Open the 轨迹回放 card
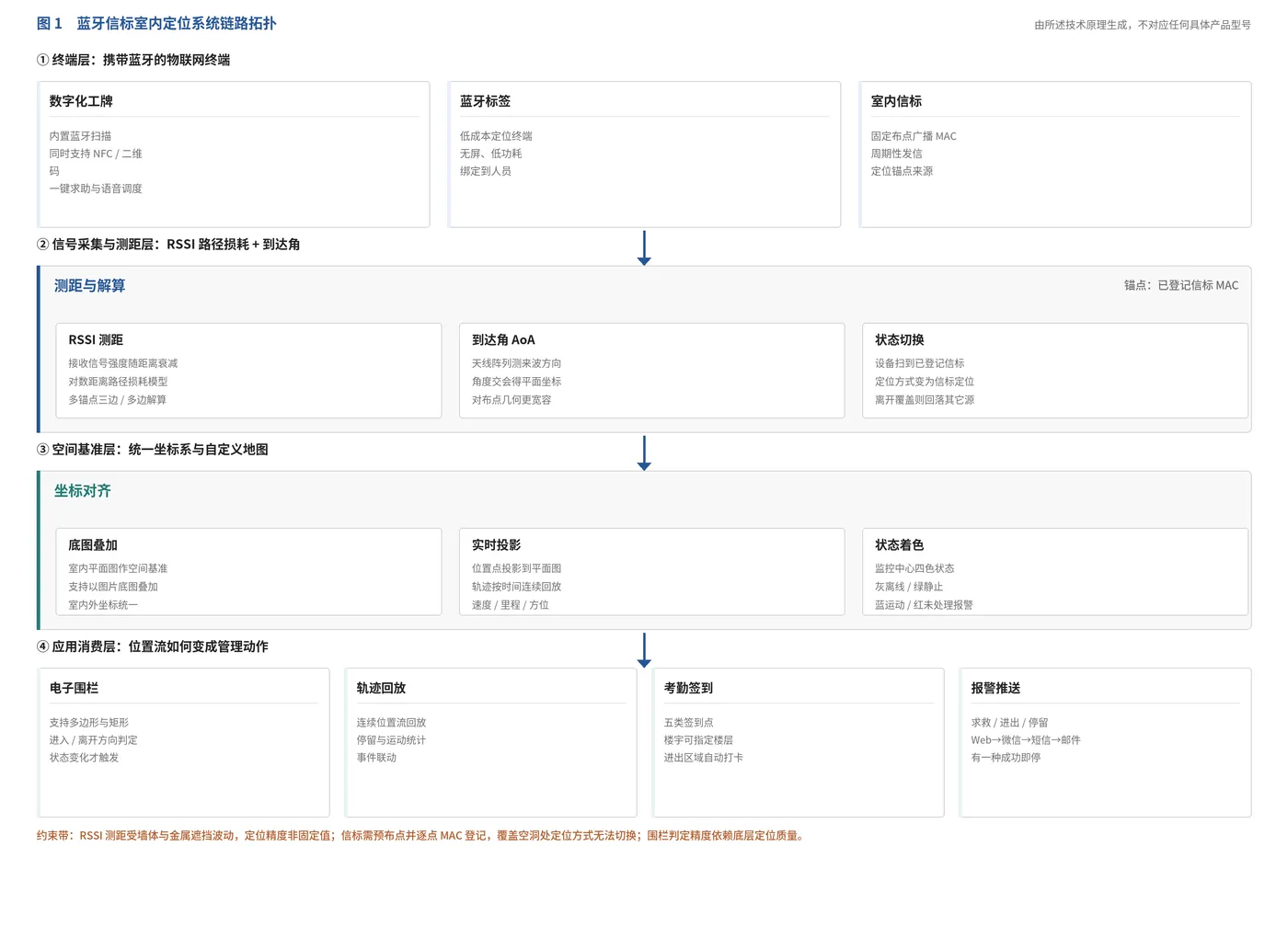Viewport: 1288px width, 938px height. (490, 742)
